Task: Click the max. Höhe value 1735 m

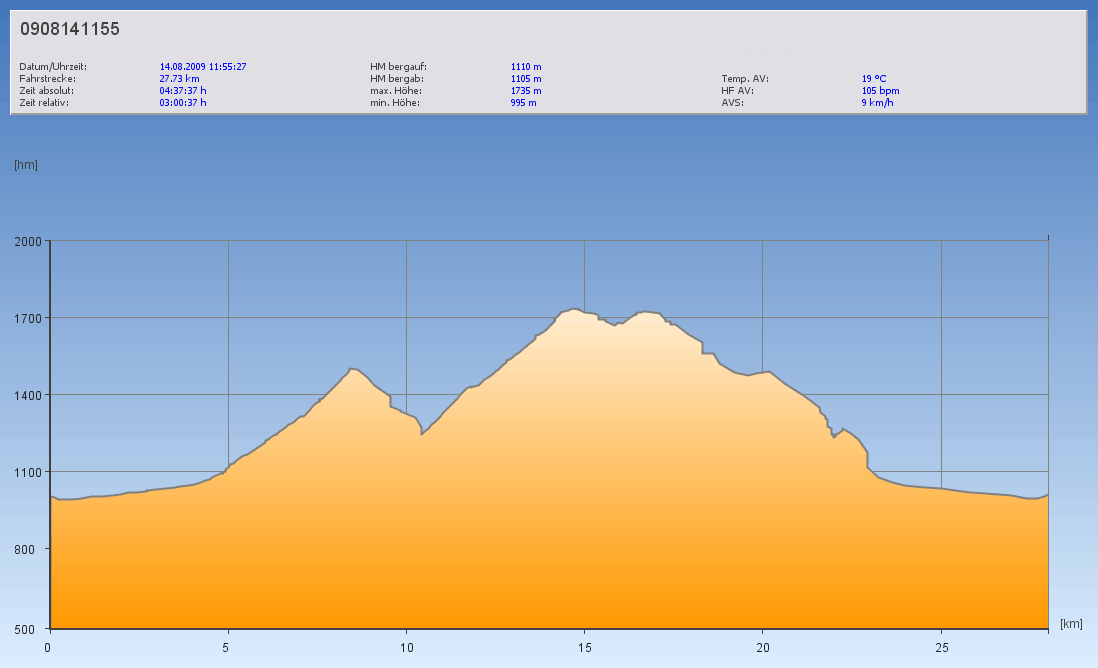Action: coord(526,91)
